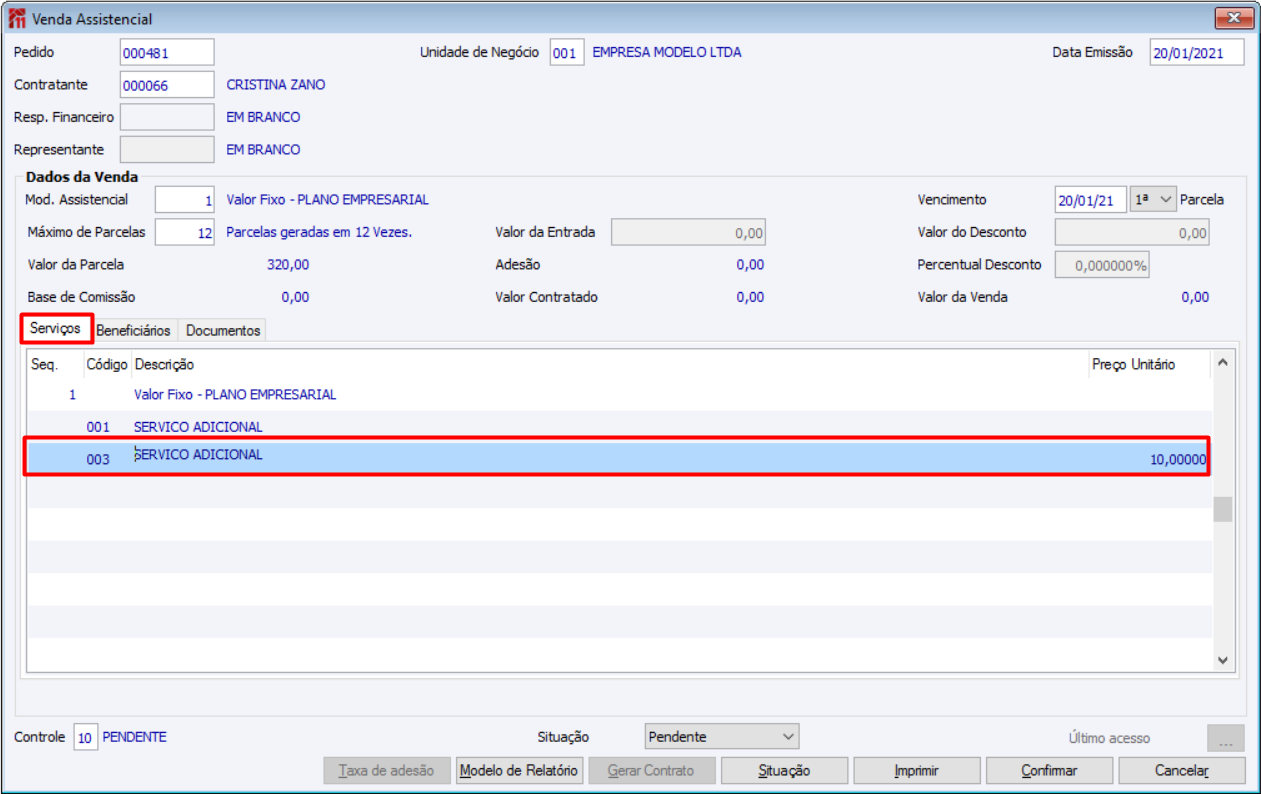Click the EMPRESA MODELO LTDA text
This screenshot has height=794, width=1261.
[x=667, y=52]
